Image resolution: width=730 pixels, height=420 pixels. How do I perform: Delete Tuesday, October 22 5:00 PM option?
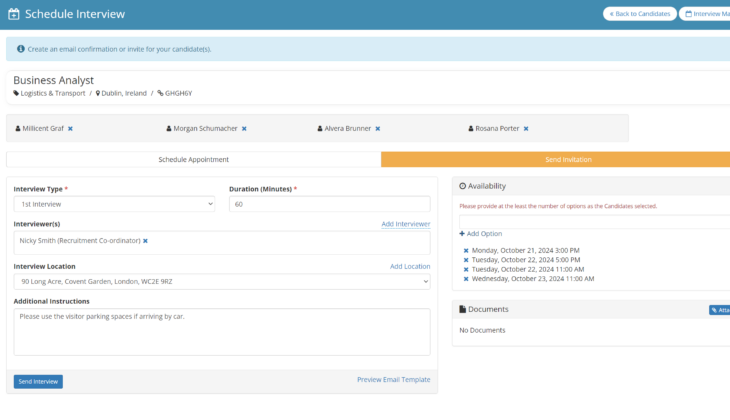point(466,260)
